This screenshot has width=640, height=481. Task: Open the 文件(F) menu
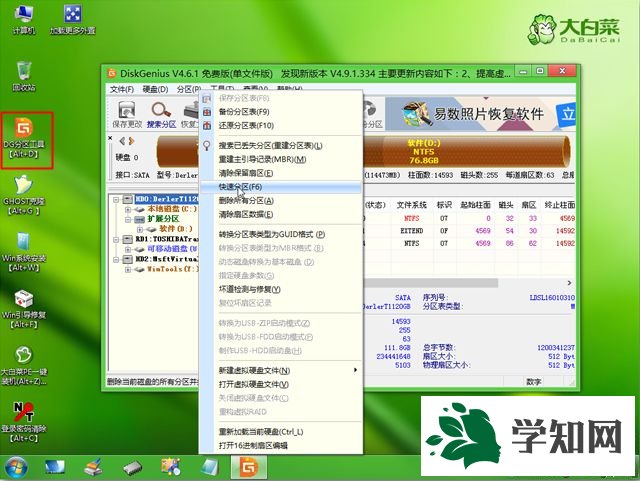pos(122,89)
